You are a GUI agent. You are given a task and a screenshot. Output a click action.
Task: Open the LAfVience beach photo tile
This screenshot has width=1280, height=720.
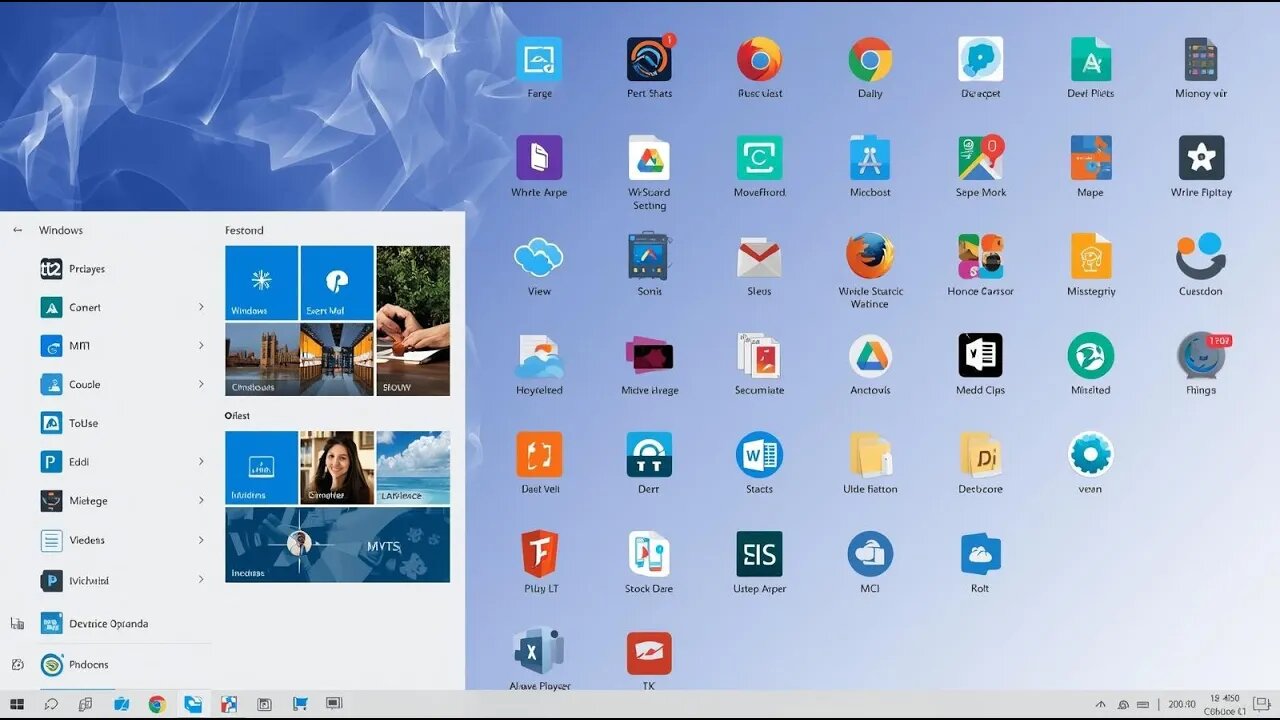click(413, 467)
